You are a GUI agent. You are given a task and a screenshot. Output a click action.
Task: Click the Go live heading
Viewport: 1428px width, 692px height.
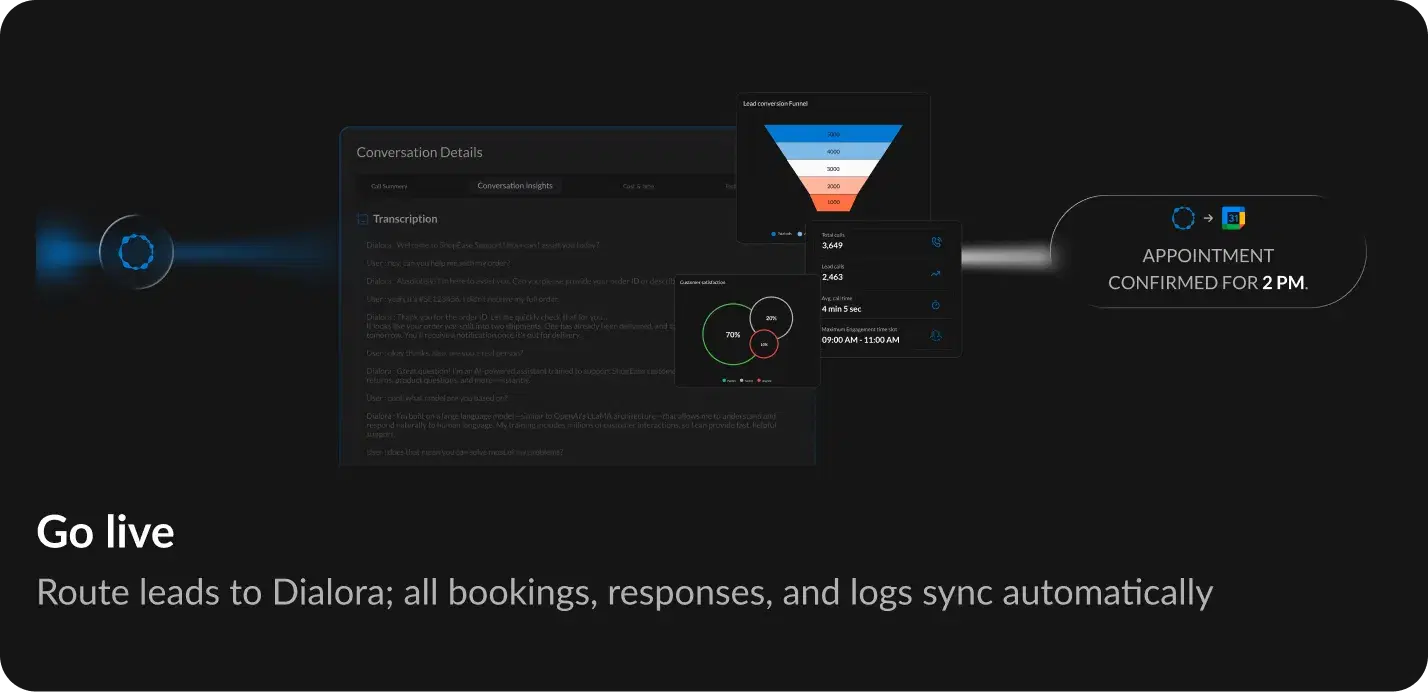coord(105,532)
